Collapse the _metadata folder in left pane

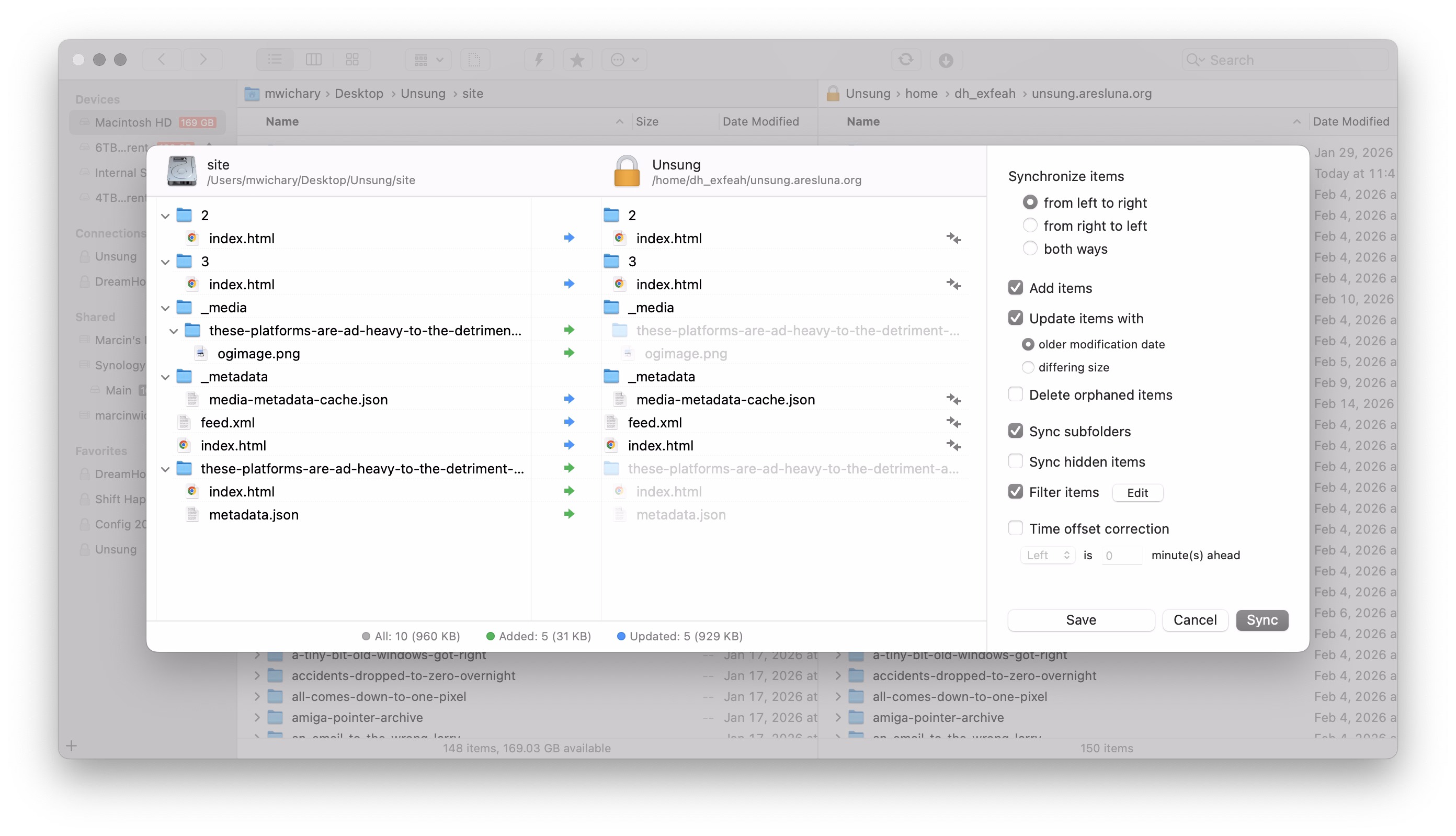[x=165, y=377]
